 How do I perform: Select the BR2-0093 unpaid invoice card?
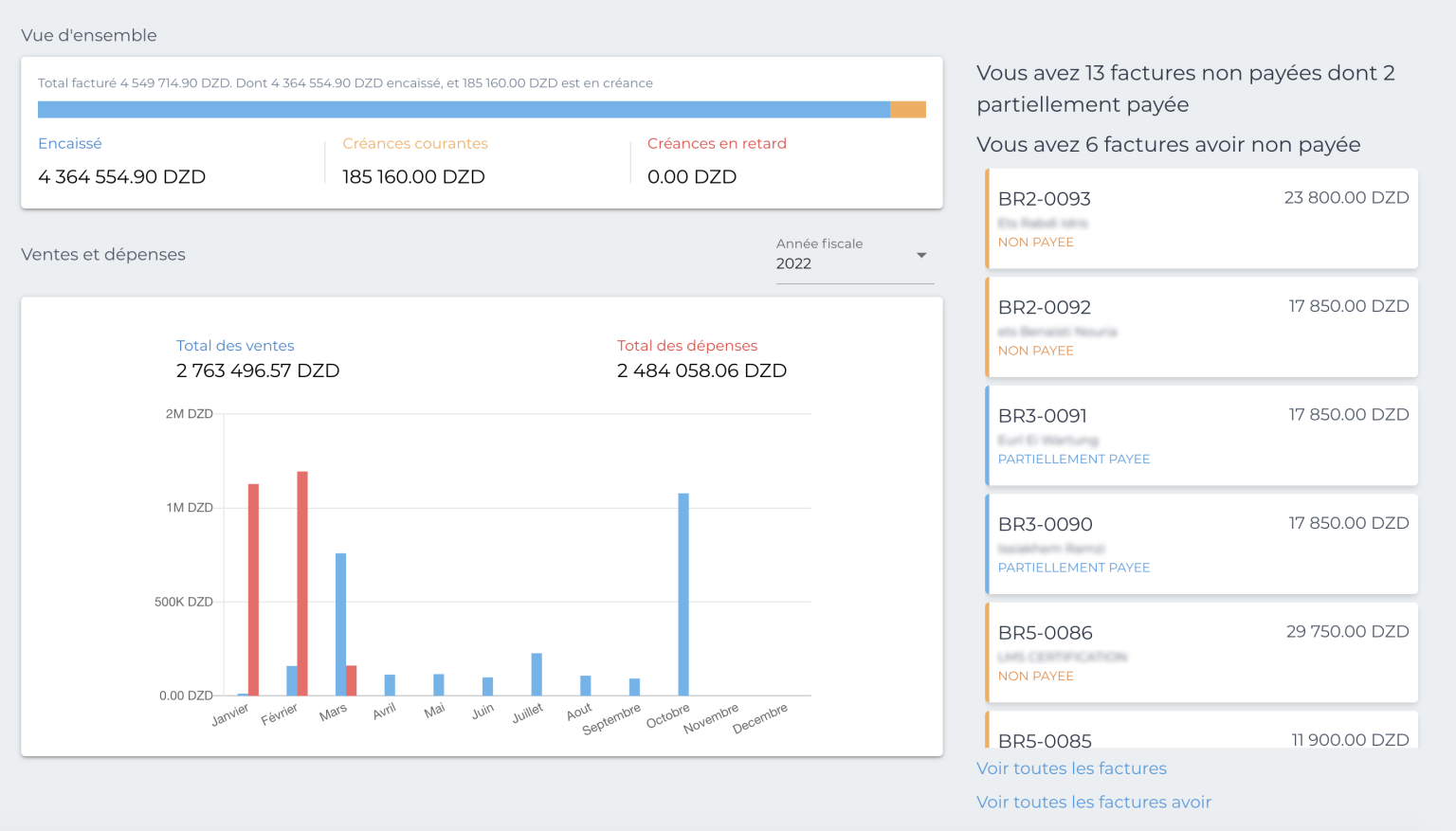[x=1201, y=219]
